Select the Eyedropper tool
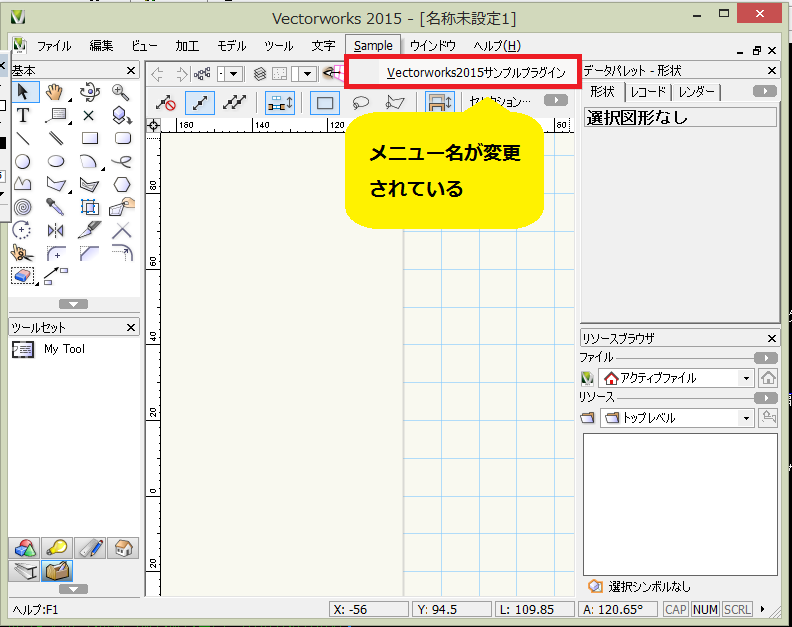Viewport: 792px width, 627px height. (55, 207)
